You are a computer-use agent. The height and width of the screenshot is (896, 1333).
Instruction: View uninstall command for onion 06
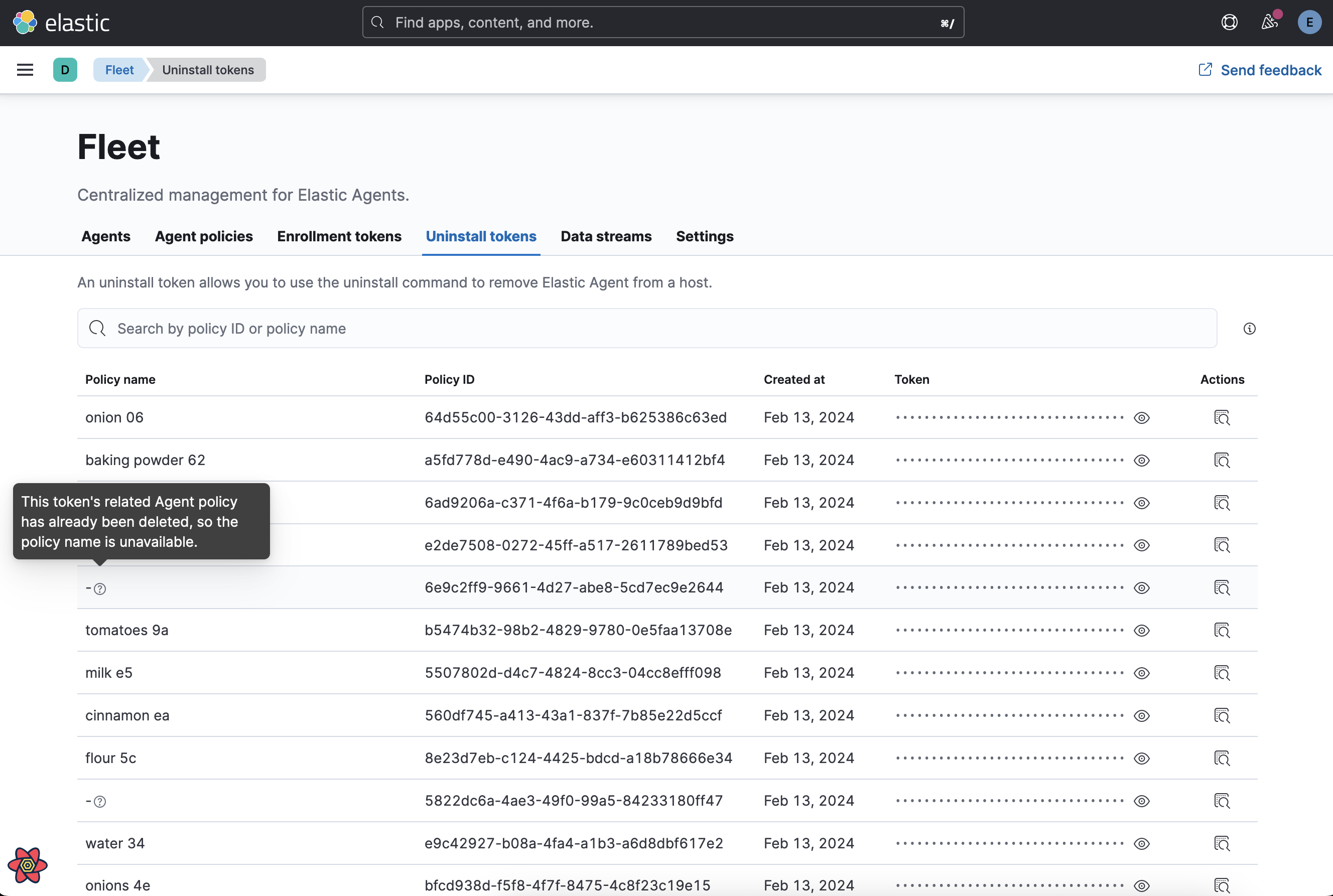(x=1222, y=418)
